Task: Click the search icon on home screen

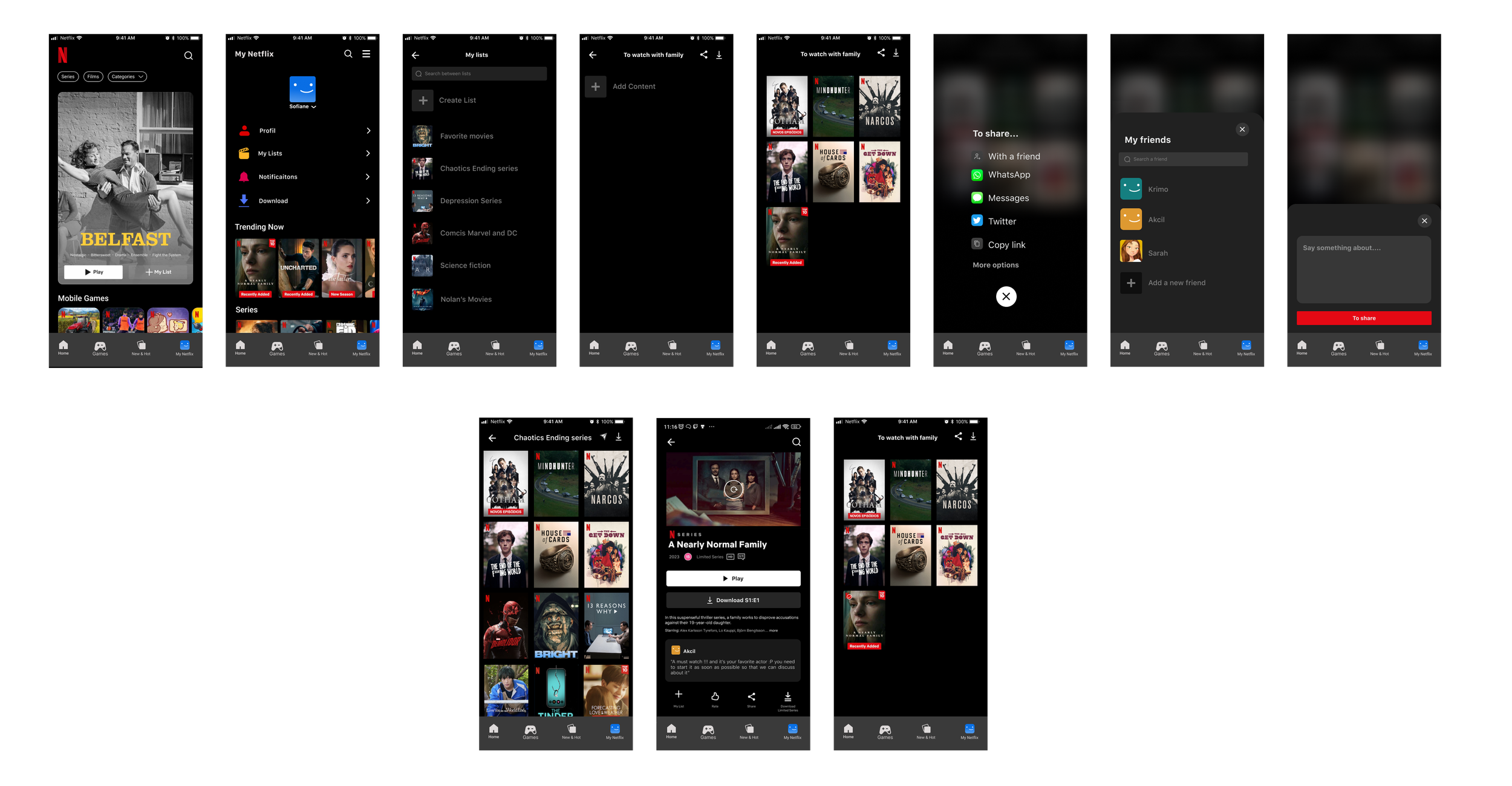Action: click(x=188, y=56)
